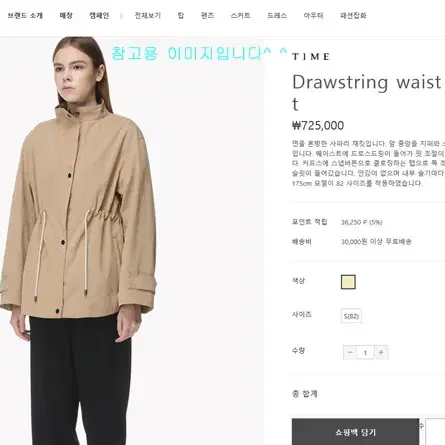Viewport: 445px width, 445px height.
Task: Select the beige color swatch
Action: [348, 282]
